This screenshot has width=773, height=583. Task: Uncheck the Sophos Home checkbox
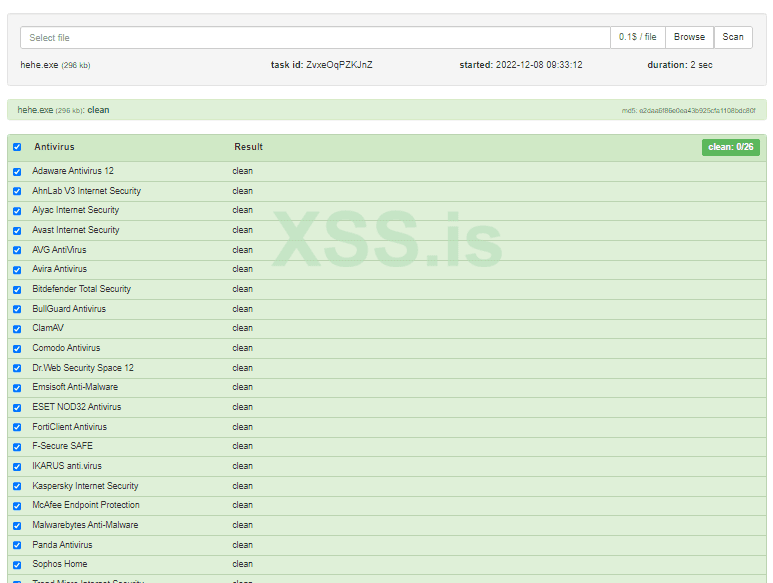pyautogui.click(x=17, y=565)
